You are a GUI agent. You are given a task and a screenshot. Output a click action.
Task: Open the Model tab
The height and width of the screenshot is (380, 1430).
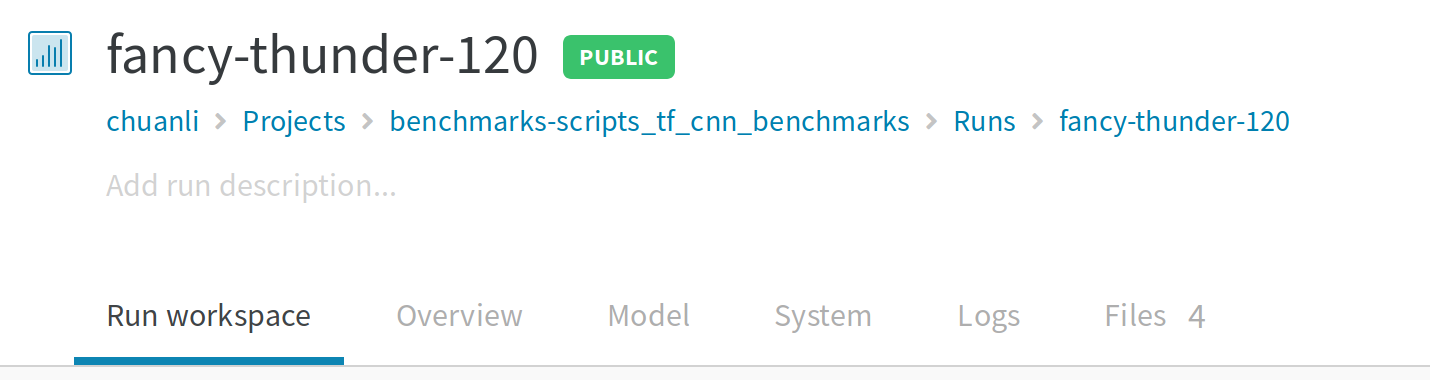649,316
